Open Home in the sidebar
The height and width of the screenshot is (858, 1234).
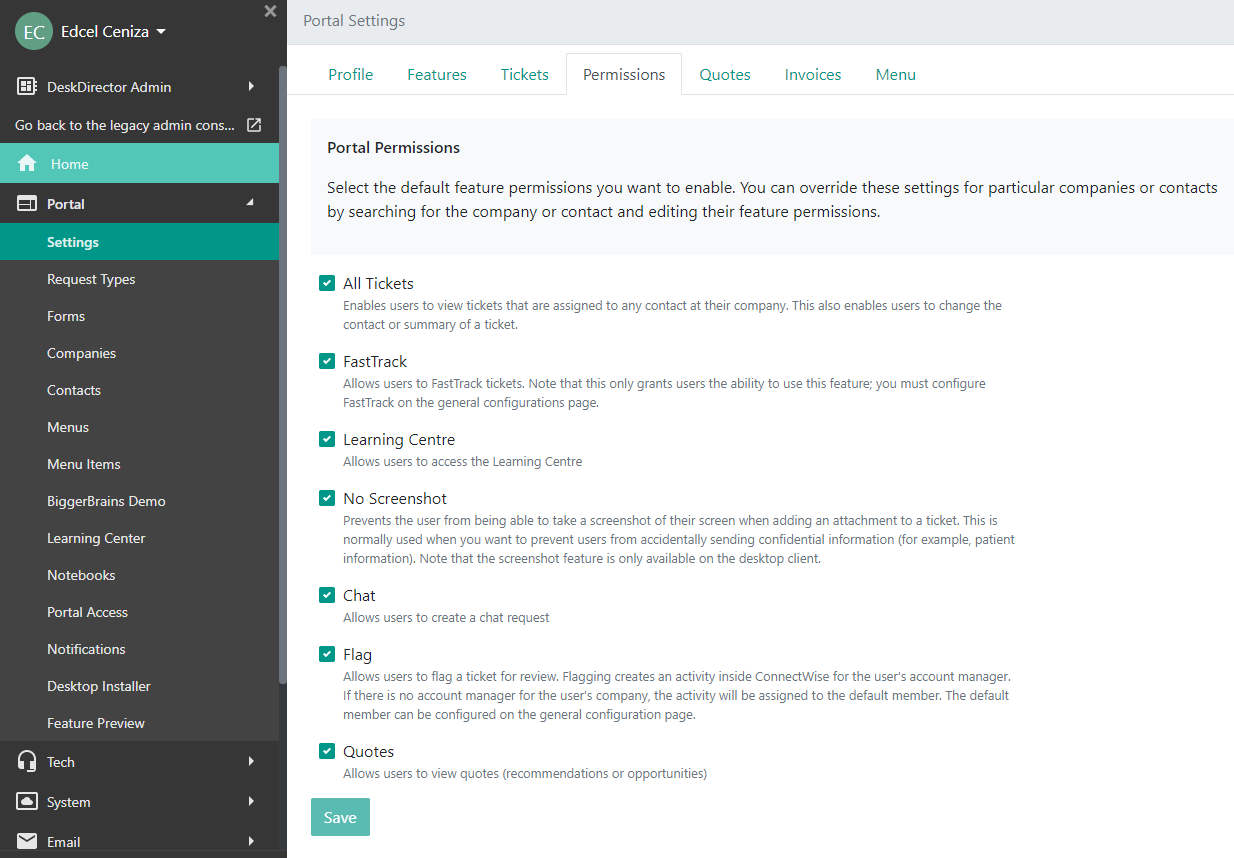(139, 163)
